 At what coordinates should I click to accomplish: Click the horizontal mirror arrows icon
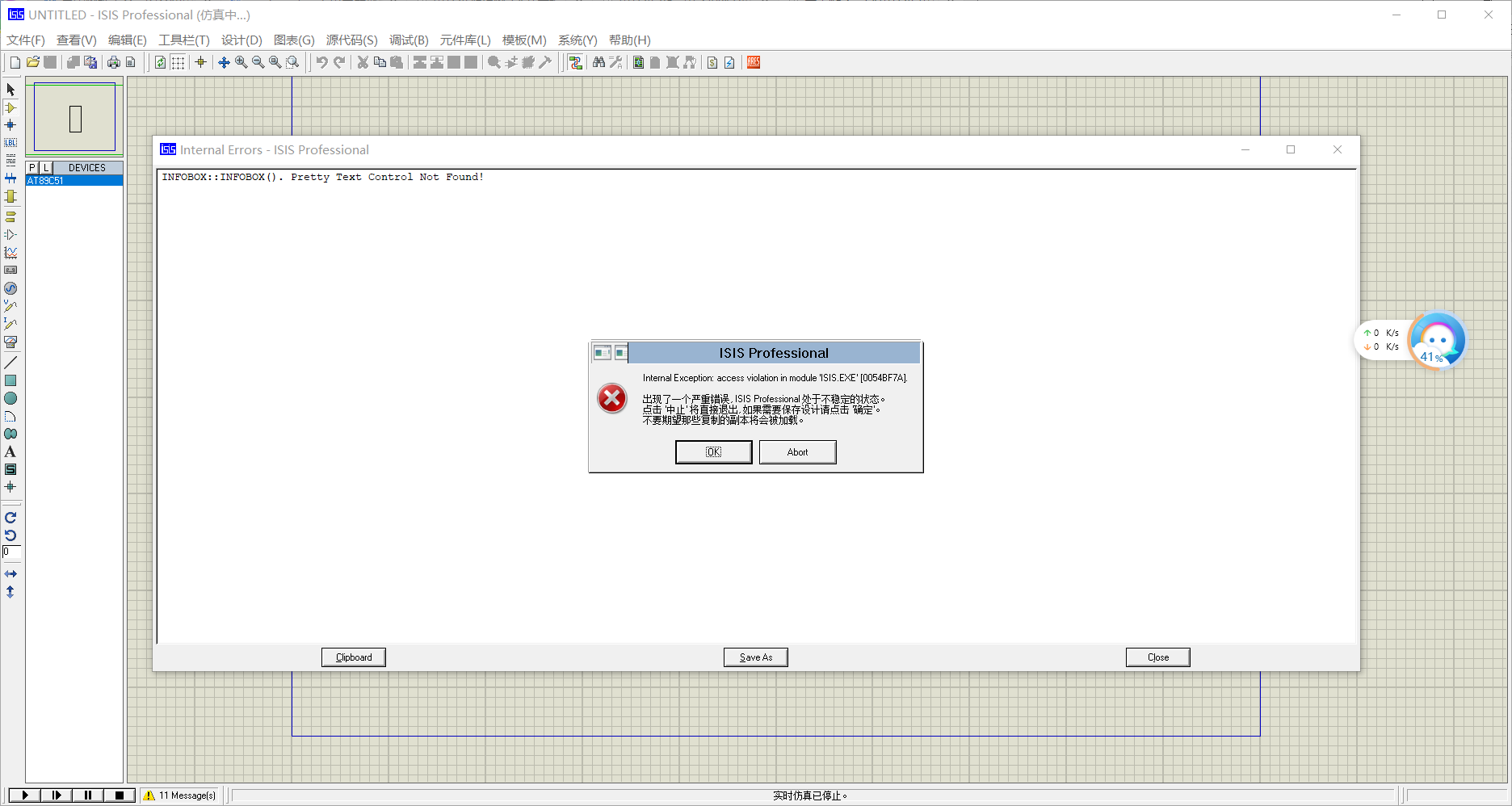click(x=10, y=574)
